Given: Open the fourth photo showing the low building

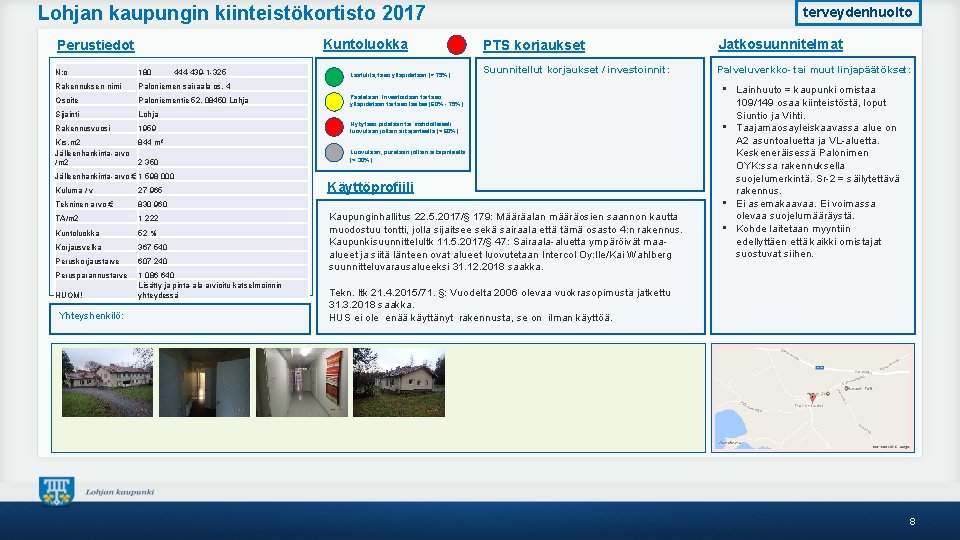Looking at the screenshot, I should click(399, 383).
